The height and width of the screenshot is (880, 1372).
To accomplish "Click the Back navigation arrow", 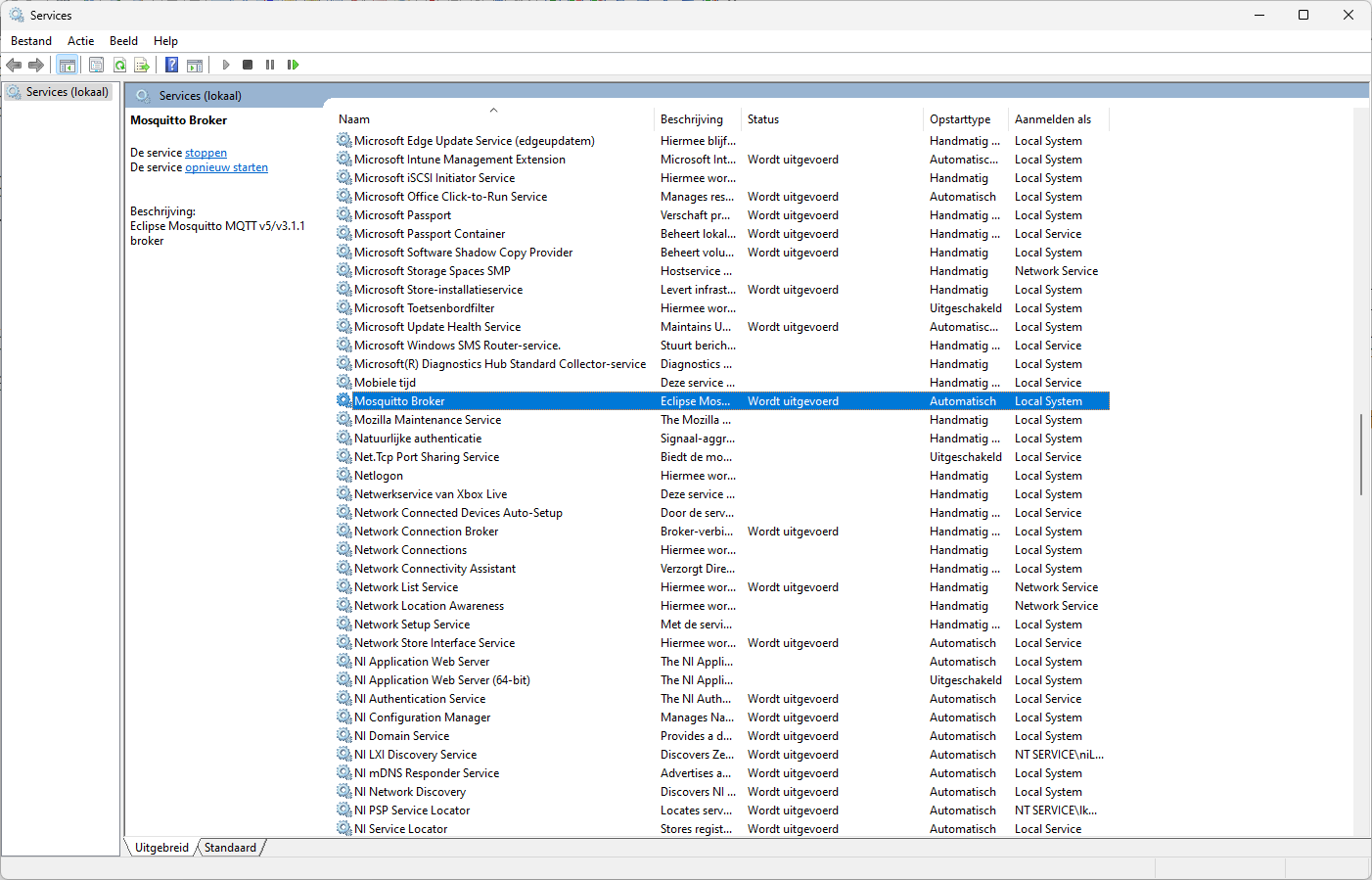I will [x=14, y=65].
